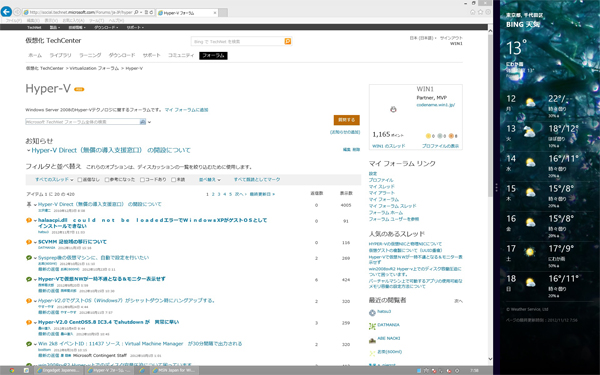Select the コミュニティ navigation tab
The width and height of the screenshot is (600, 375).
[181, 55]
